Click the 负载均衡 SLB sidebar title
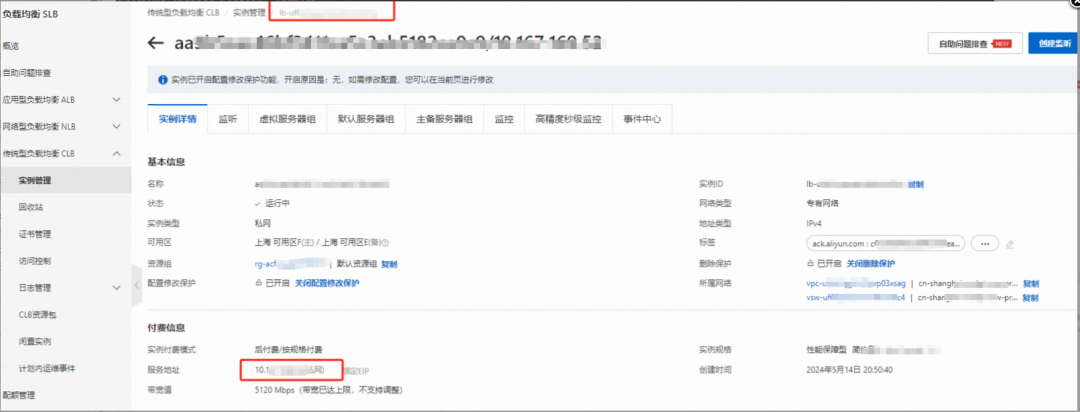The image size is (1080, 412). click(x=30, y=14)
